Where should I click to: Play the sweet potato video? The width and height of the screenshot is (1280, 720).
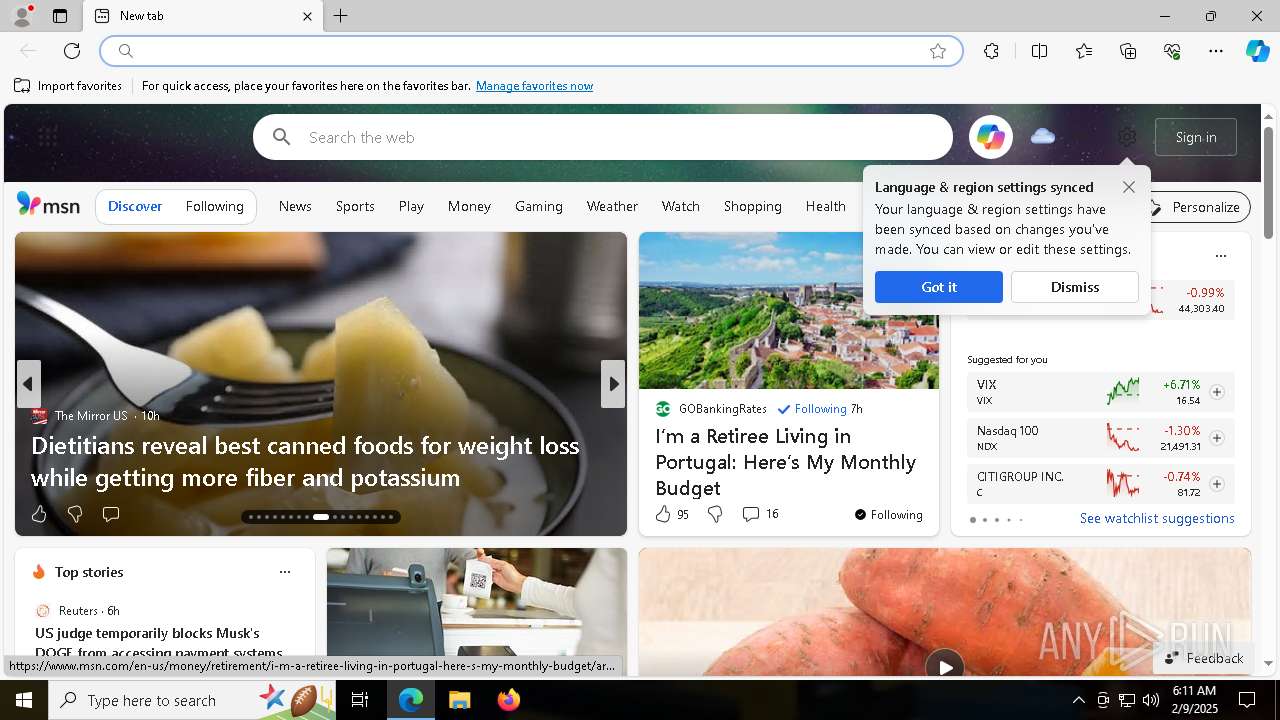click(944, 666)
